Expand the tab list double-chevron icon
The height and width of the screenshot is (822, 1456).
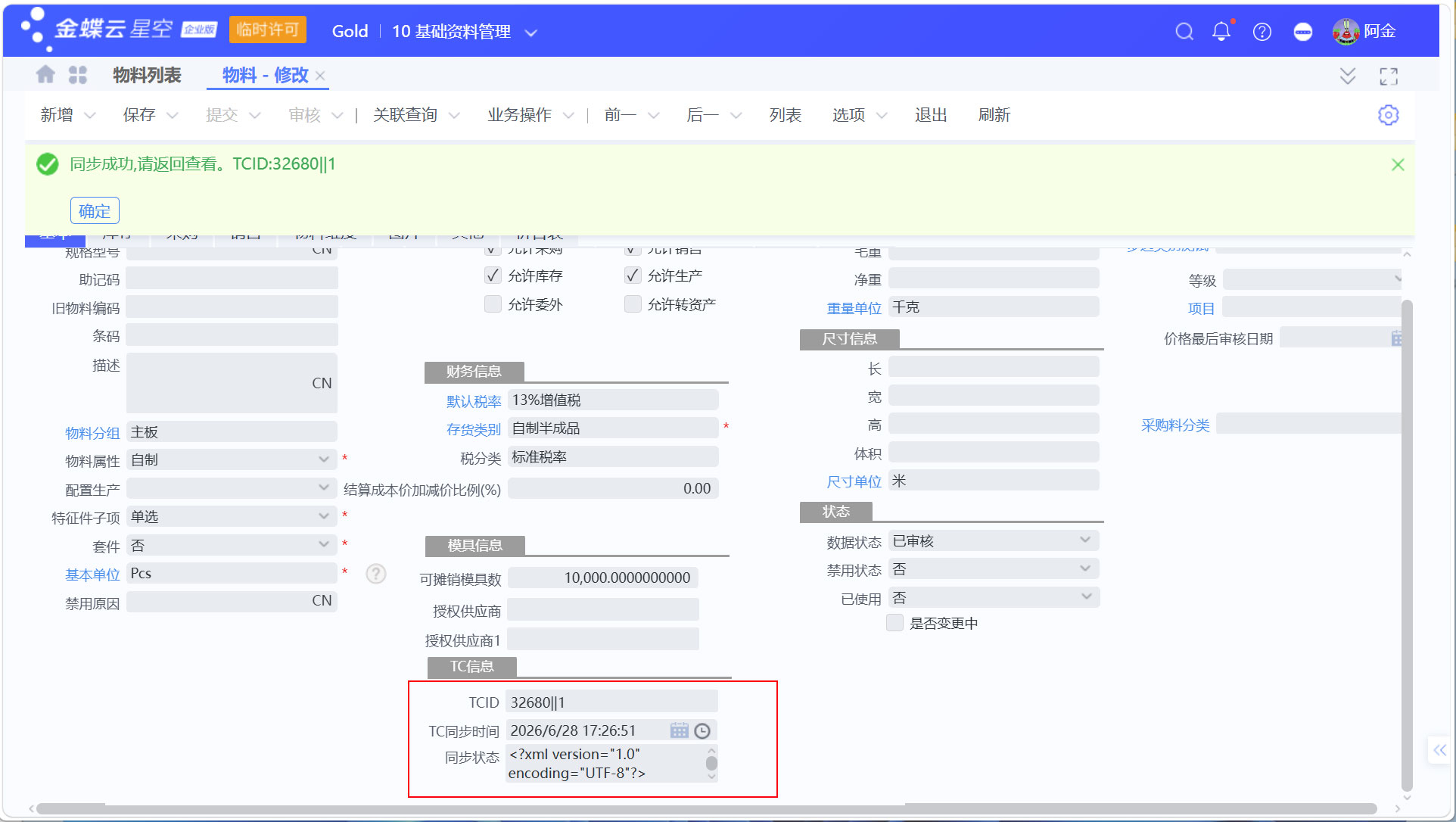pos(1348,76)
